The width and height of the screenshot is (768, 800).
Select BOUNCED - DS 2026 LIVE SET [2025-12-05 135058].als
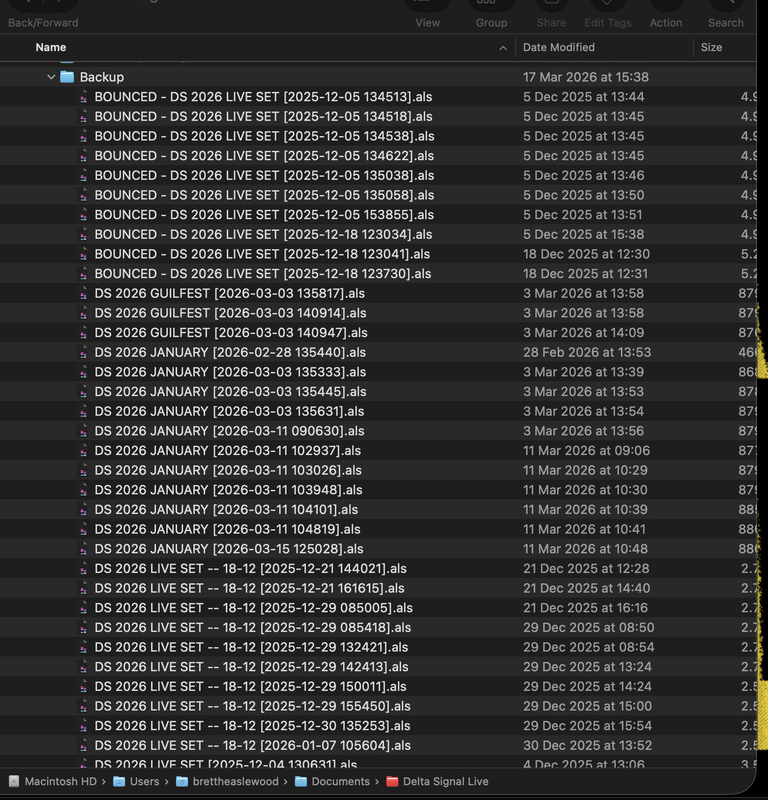point(264,195)
